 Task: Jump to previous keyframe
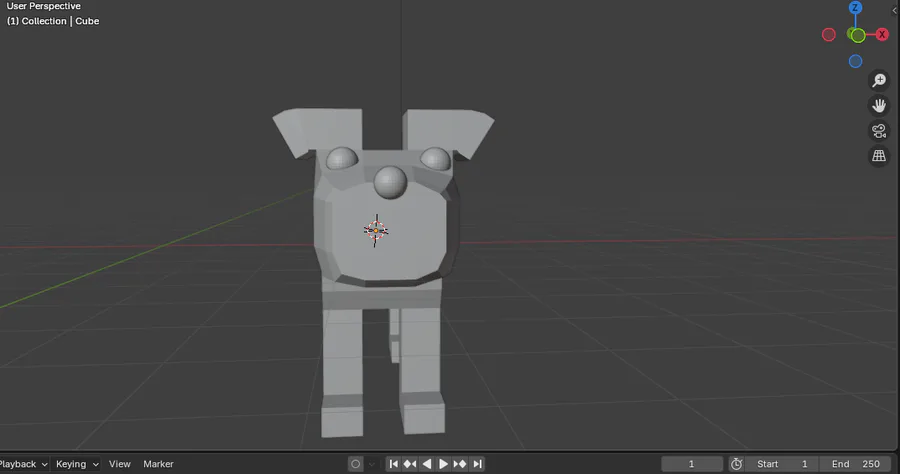click(410, 464)
